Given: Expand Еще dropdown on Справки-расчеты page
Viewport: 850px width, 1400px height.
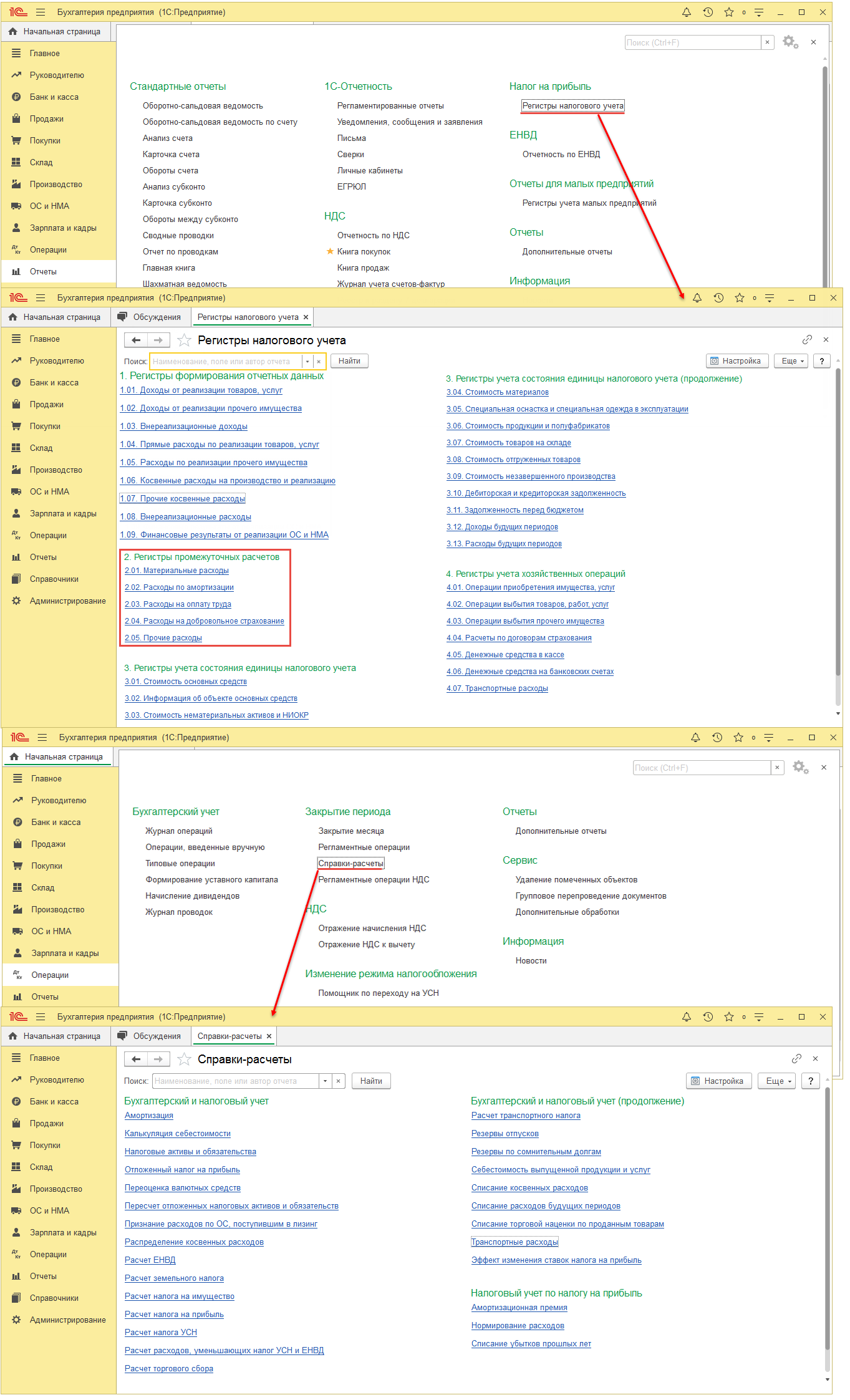Looking at the screenshot, I should click(x=777, y=1081).
